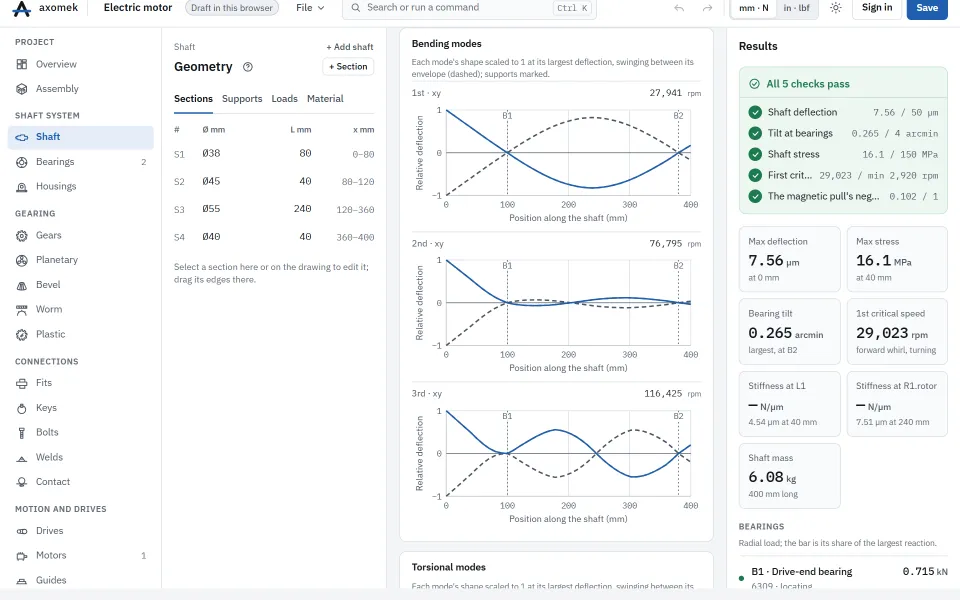Click the Geometry help question-mark icon
The width and height of the screenshot is (960, 600).
point(248,67)
